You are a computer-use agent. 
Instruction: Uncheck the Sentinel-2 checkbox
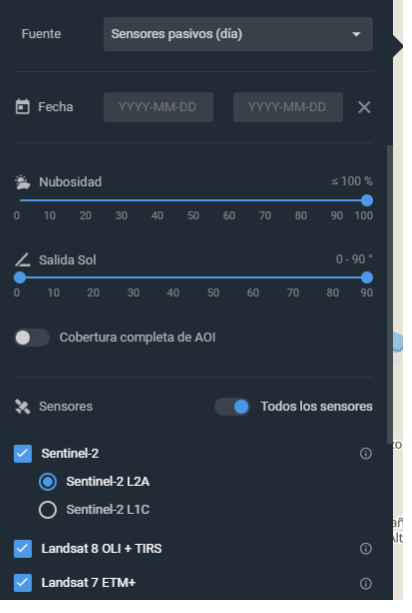coord(23,453)
